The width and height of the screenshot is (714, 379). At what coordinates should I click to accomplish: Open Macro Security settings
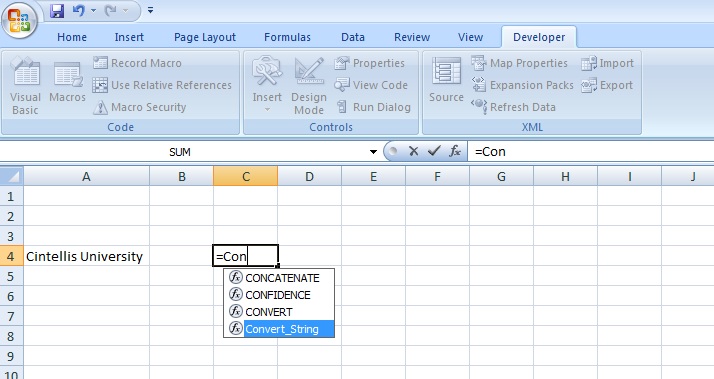139,108
